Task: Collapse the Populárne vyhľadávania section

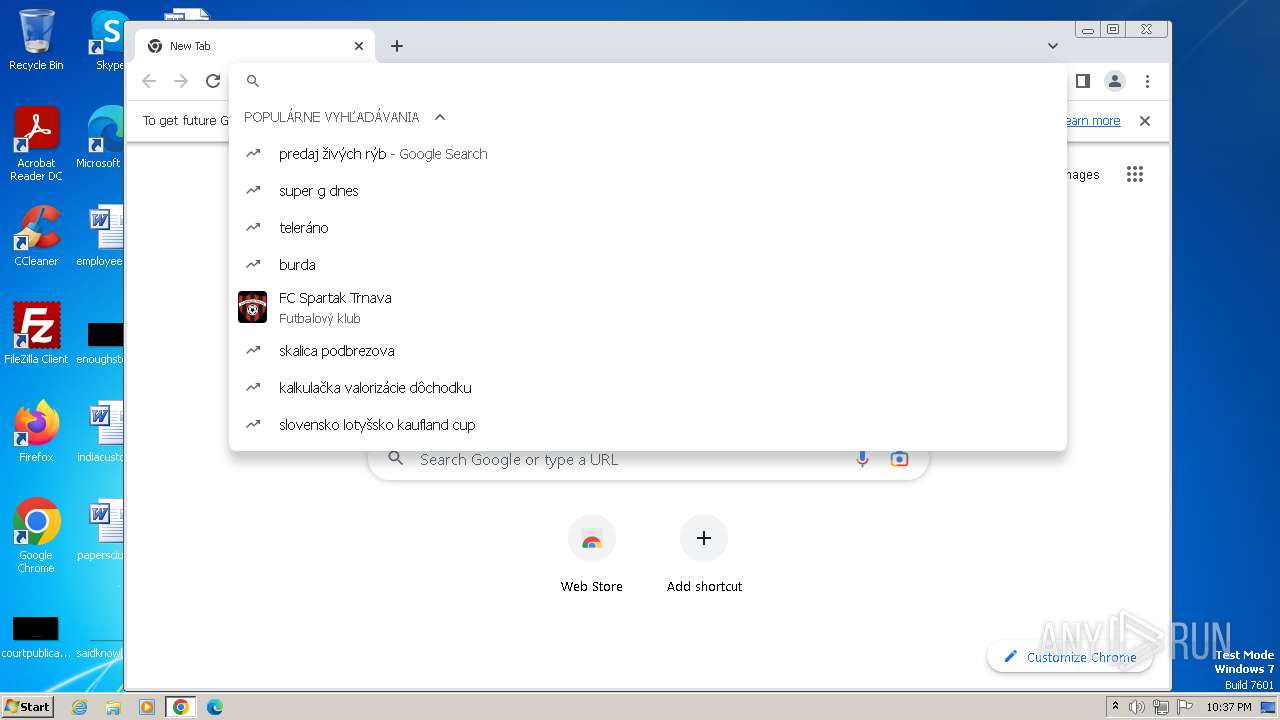Action: [439, 117]
